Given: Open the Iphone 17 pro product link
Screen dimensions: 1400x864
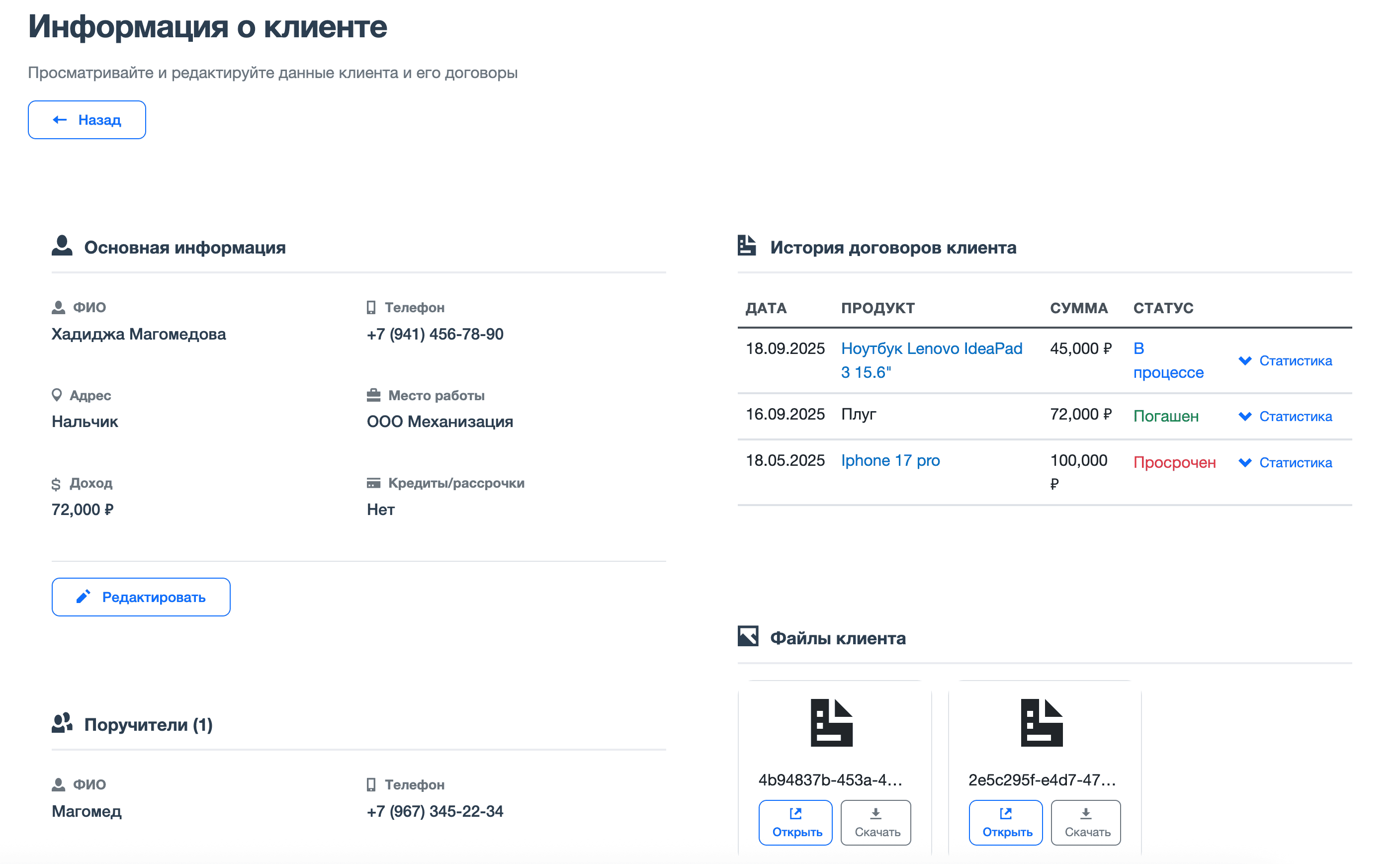Looking at the screenshot, I should click(890, 460).
